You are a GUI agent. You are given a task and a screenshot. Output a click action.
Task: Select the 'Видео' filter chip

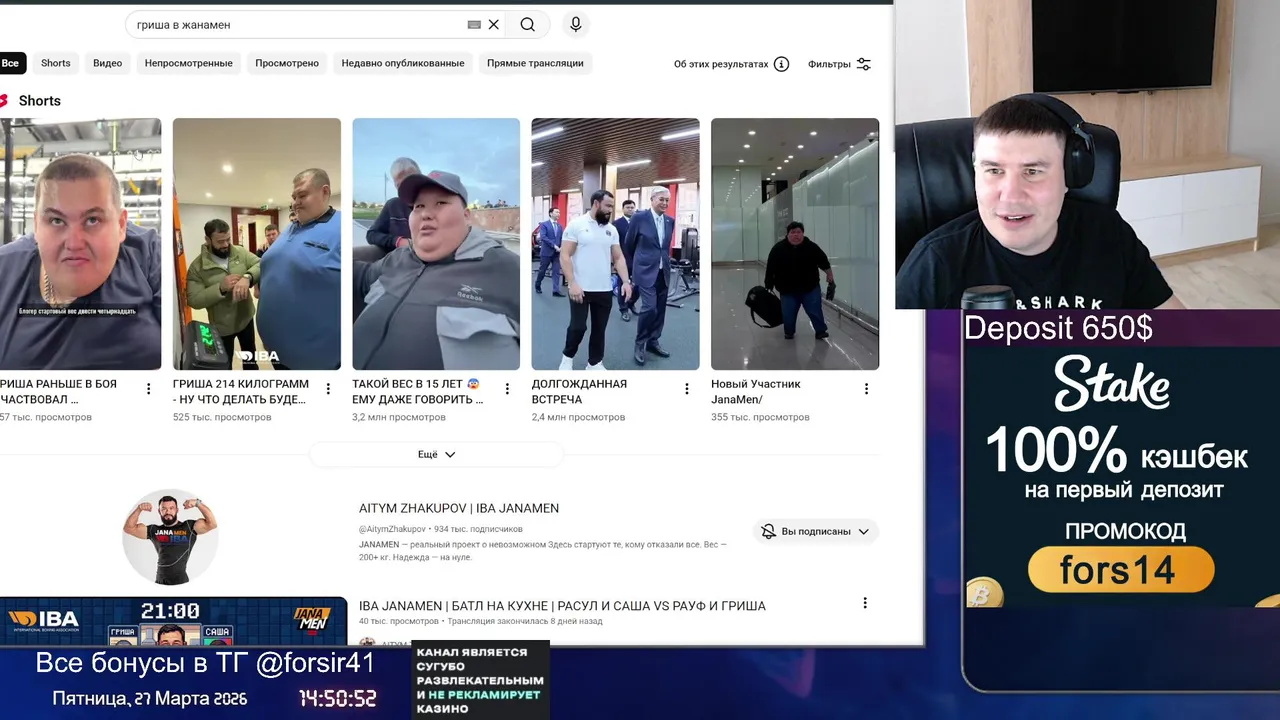pyautogui.click(x=107, y=63)
